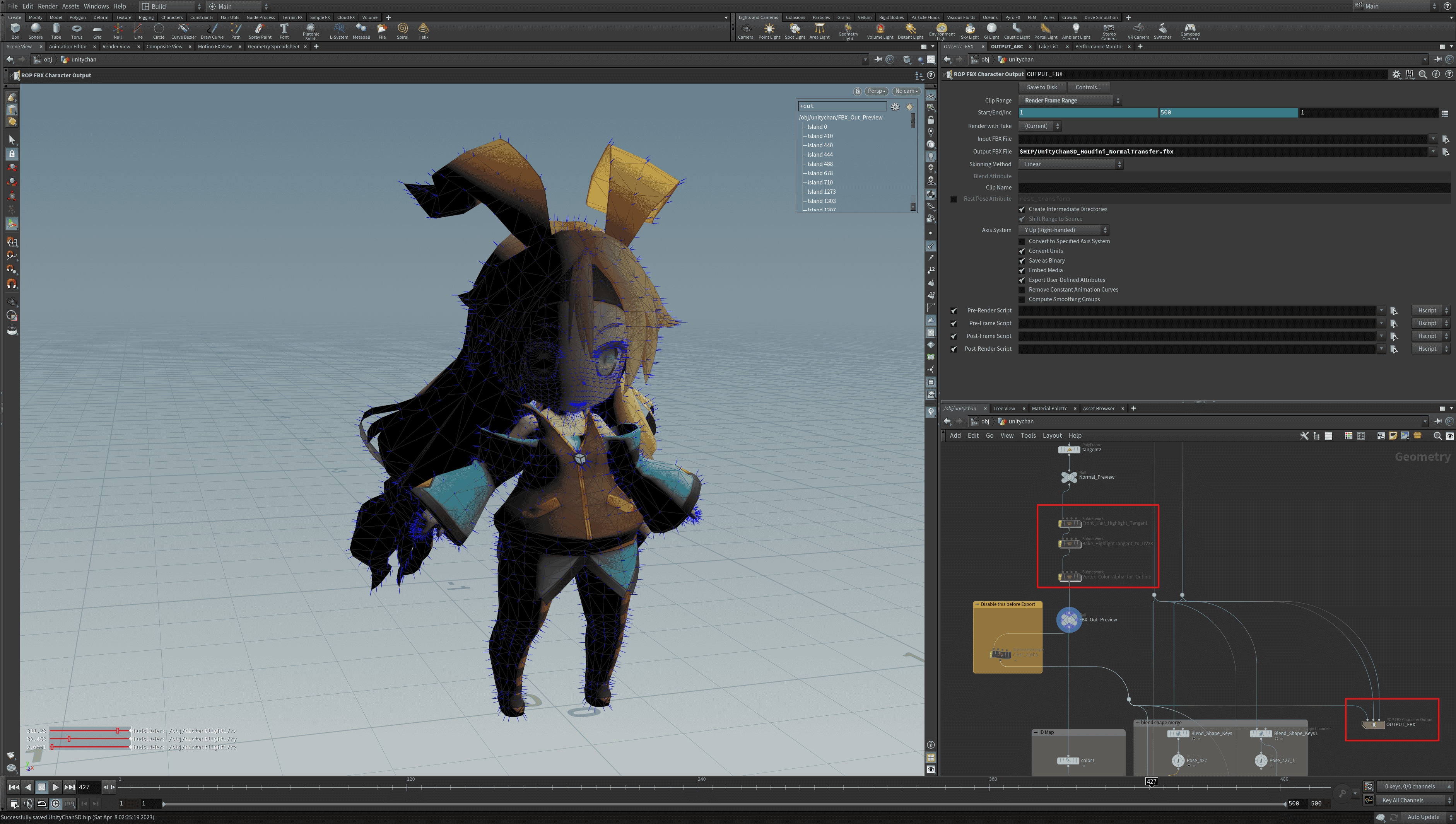Click the Save to Disk button
The image size is (1456, 824).
pos(1042,88)
